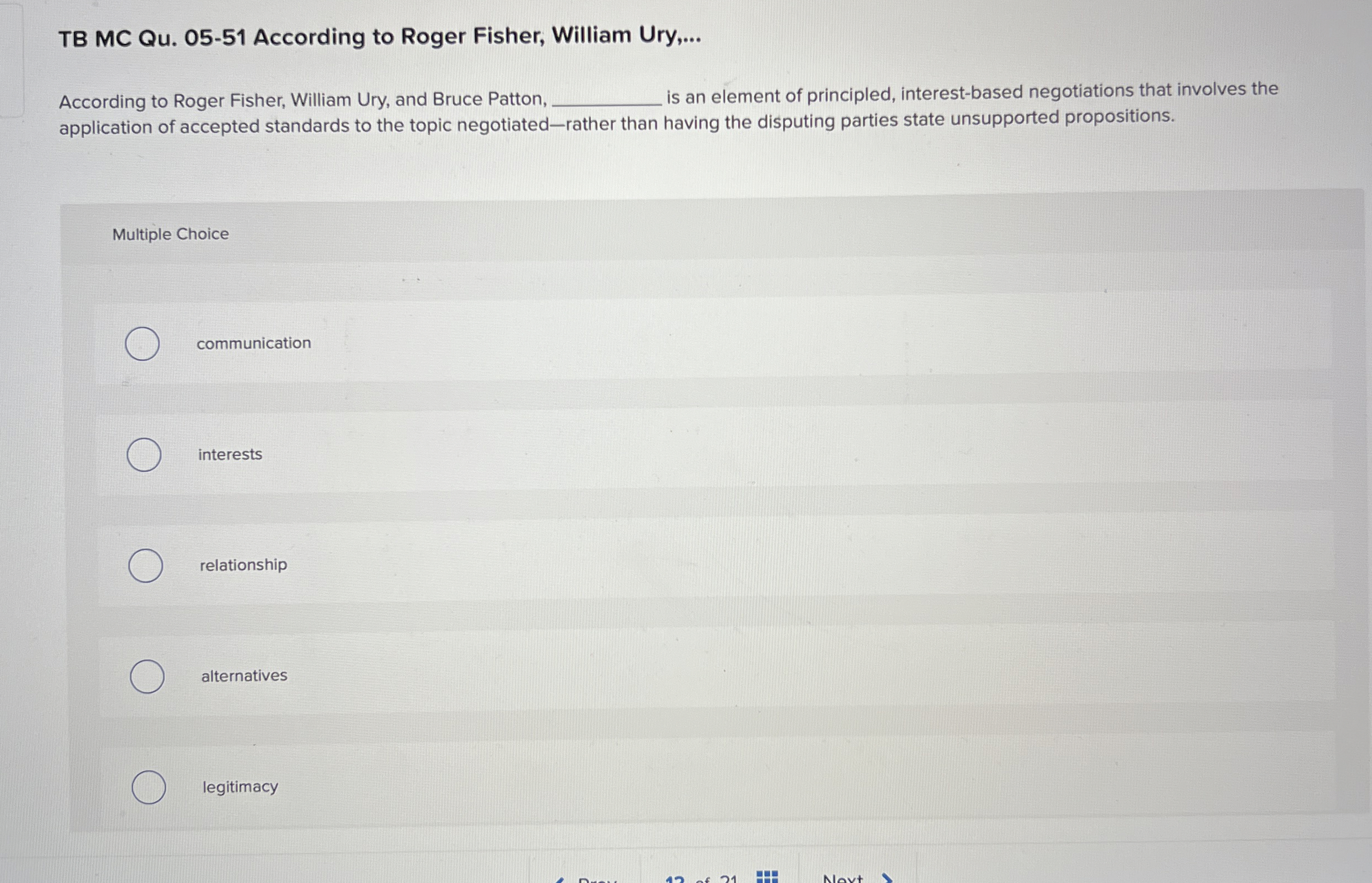Viewport: 1372px width, 883px height.
Task: Select the interests radio button circle
Action: coord(144,453)
